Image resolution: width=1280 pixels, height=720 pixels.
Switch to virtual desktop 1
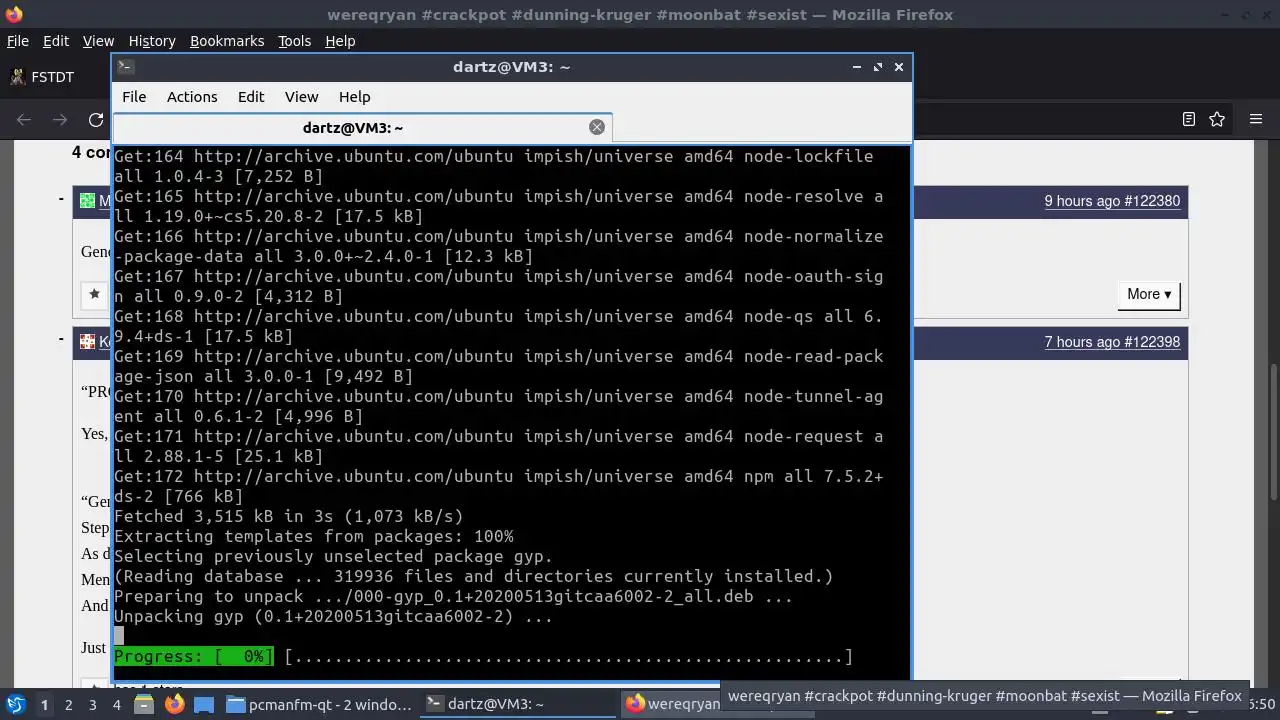(x=44, y=705)
